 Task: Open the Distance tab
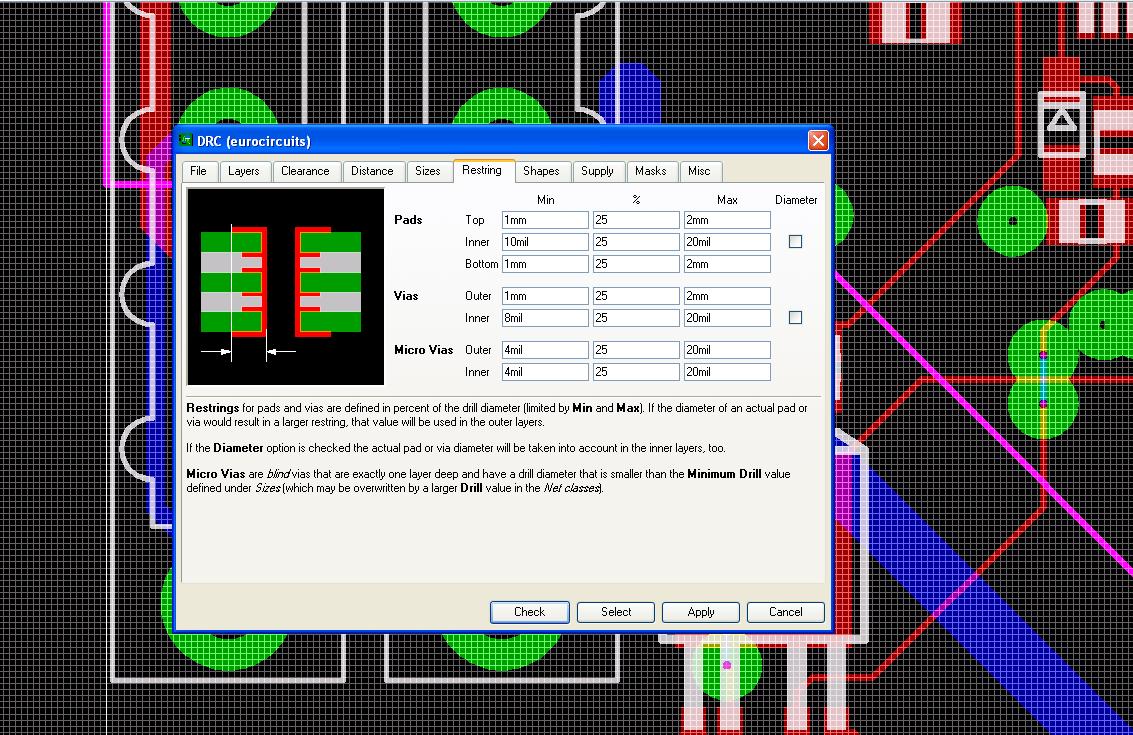click(x=372, y=171)
